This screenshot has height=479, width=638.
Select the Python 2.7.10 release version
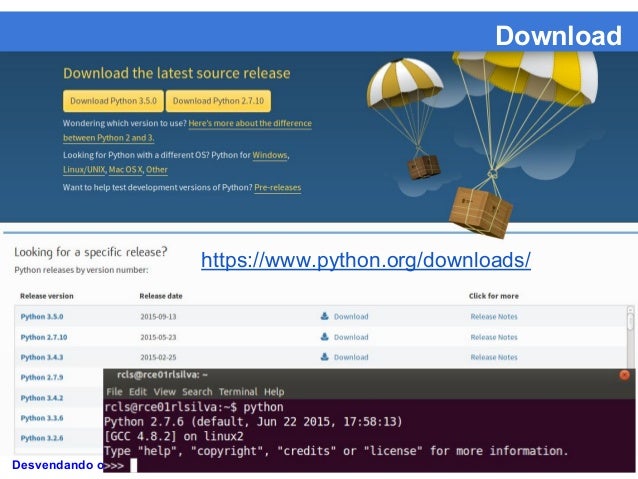[44, 337]
